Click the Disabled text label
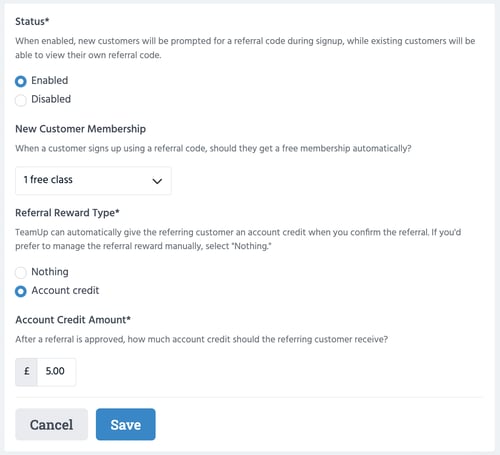The width and height of the screenshot is (500, 455). click(x=51, y=99)
